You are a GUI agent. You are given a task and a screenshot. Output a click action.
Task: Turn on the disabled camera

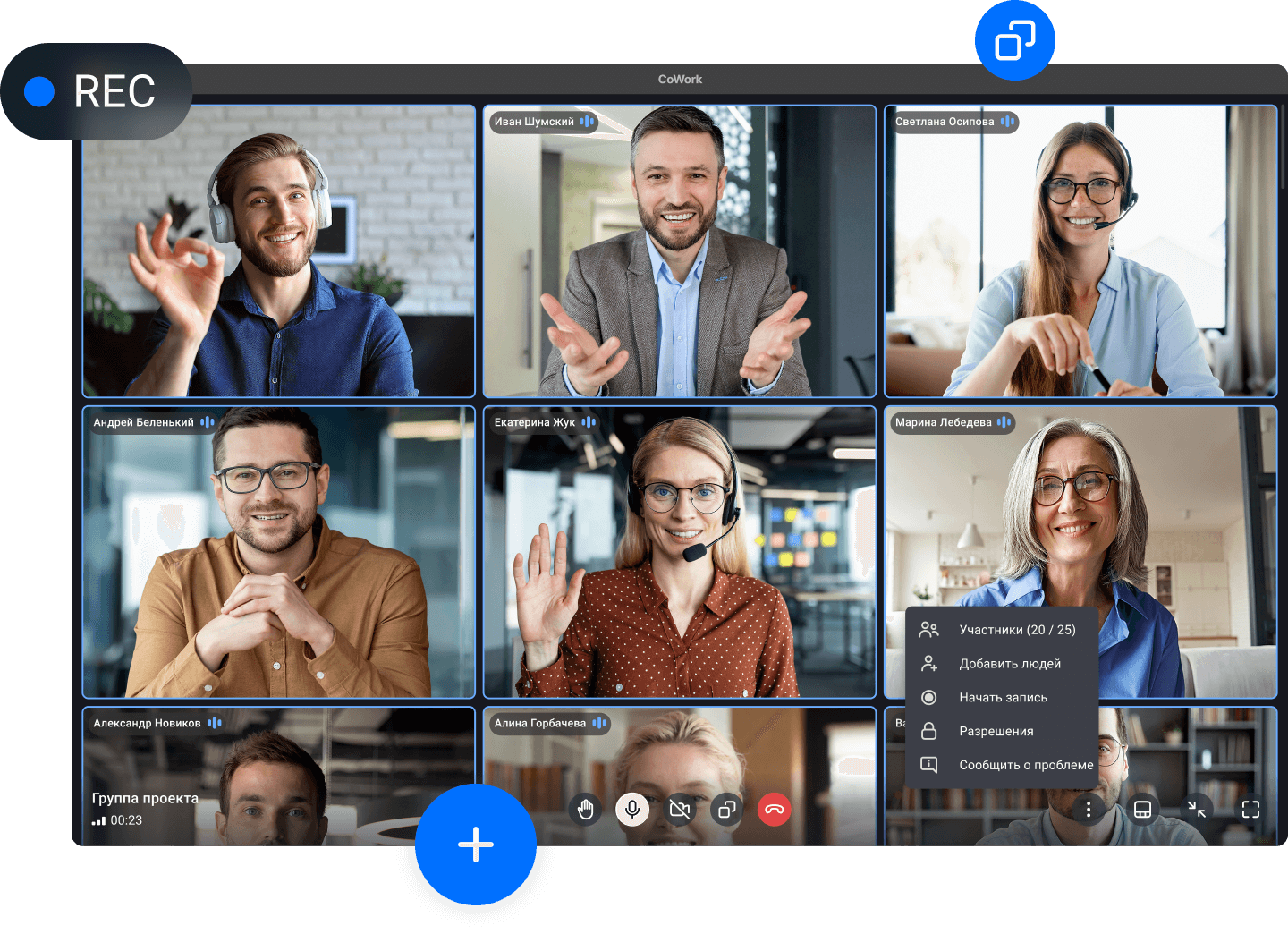point(680,810)
